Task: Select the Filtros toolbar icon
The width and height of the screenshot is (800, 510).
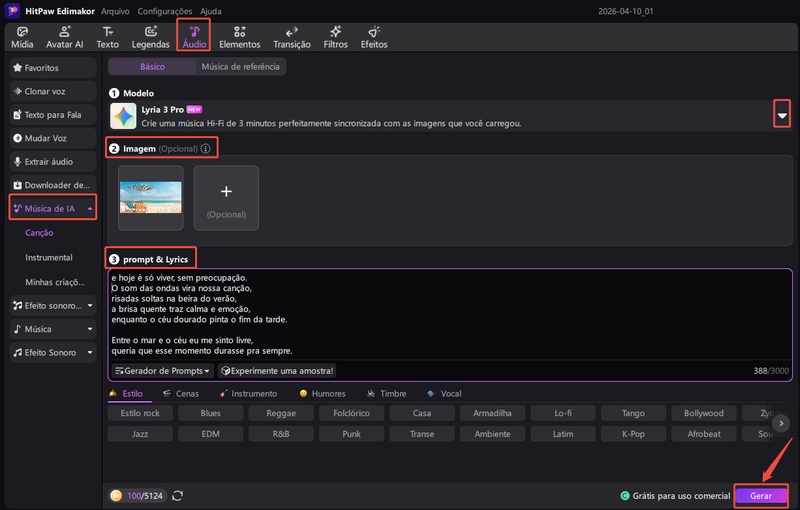Action: [x=335, y=37]
